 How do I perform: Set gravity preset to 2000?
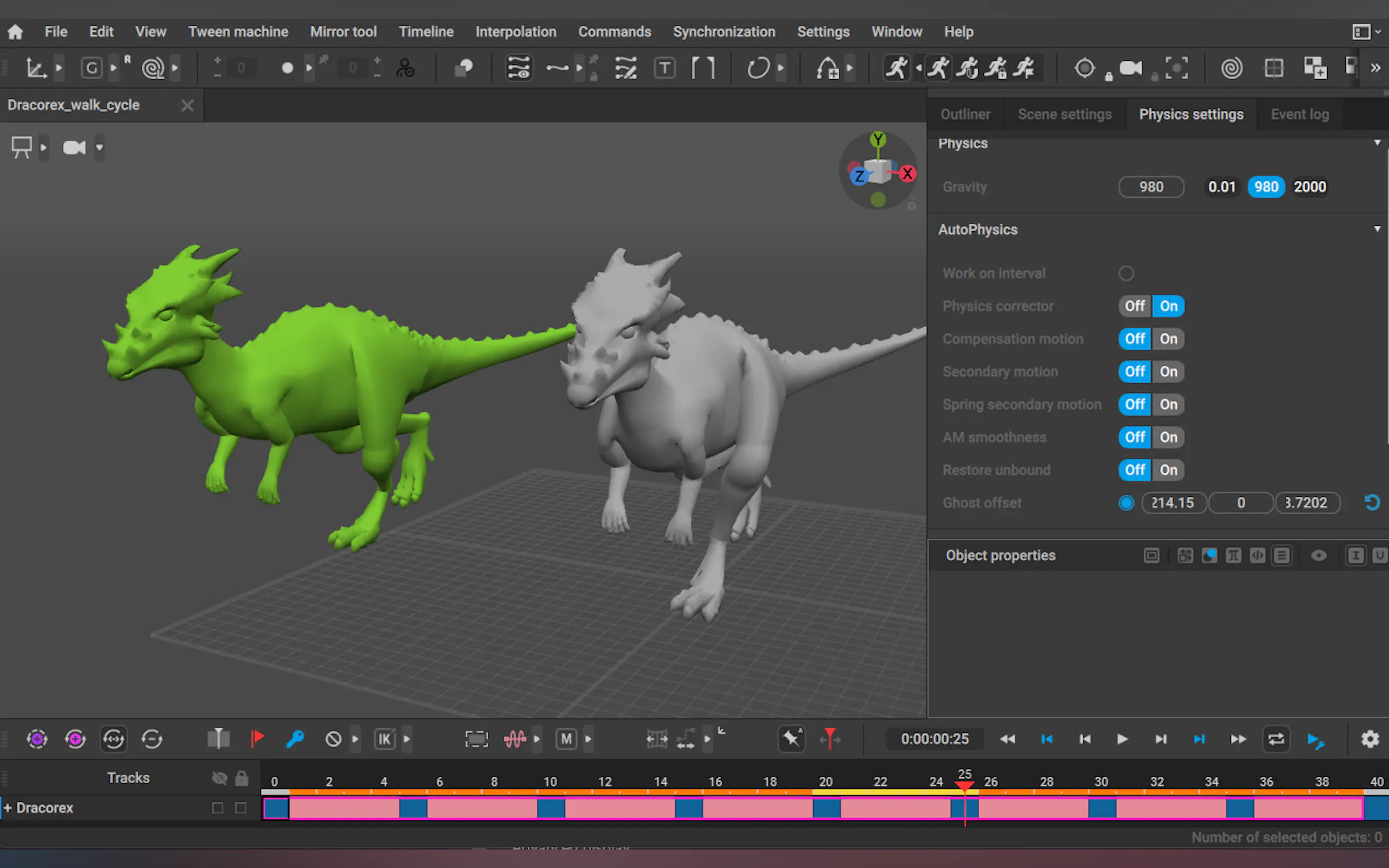coord(1309,187)
